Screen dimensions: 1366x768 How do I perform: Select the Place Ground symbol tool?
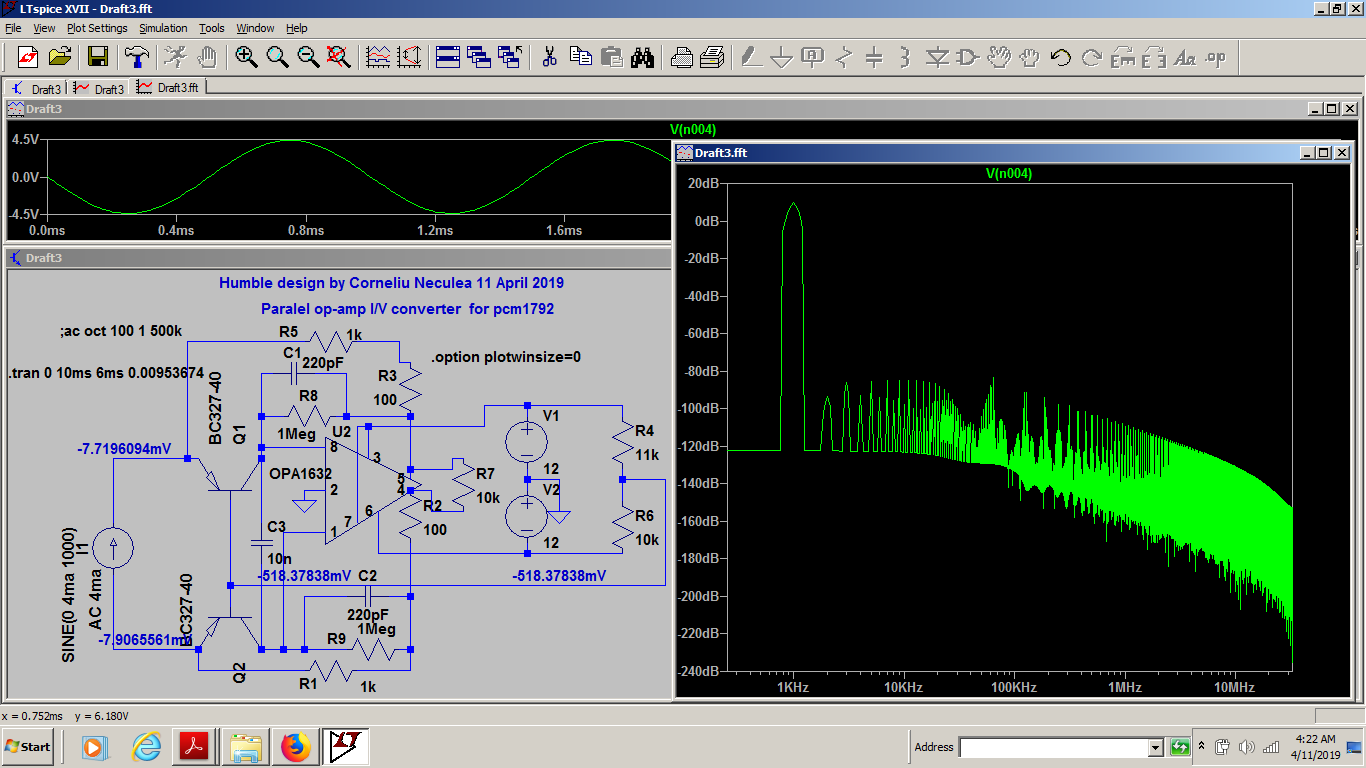pos(782,57)
